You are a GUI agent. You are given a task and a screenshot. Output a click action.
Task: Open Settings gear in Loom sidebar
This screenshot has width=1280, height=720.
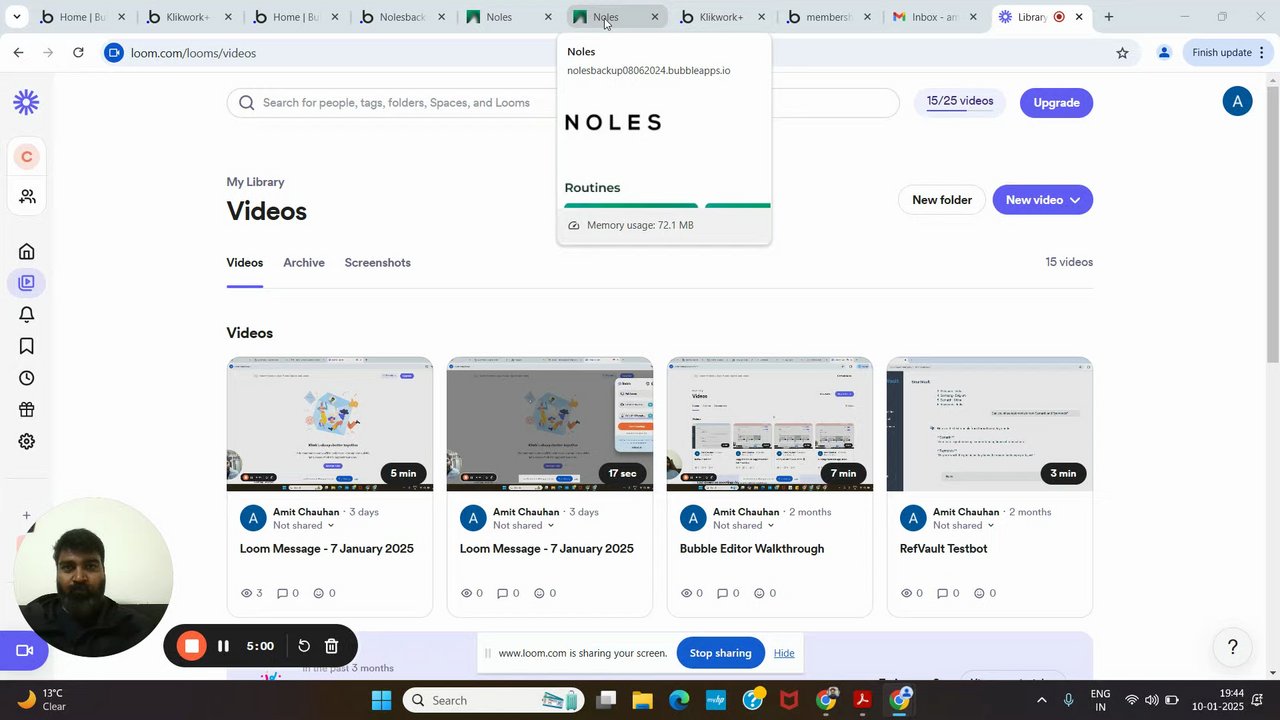[x=27, y=441]
